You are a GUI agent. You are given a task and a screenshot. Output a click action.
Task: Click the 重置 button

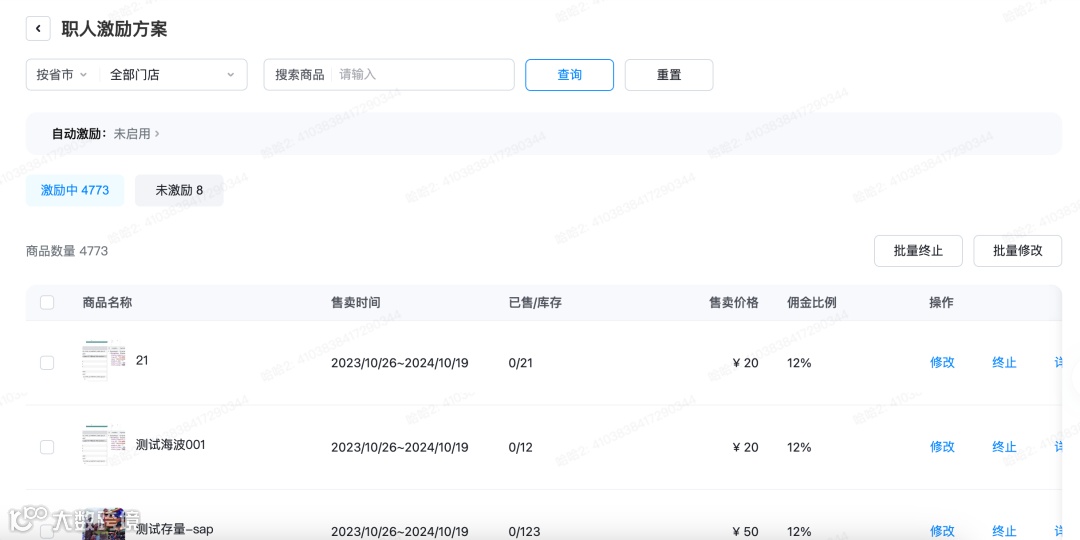pyautogui.click(x=669, y=74)
